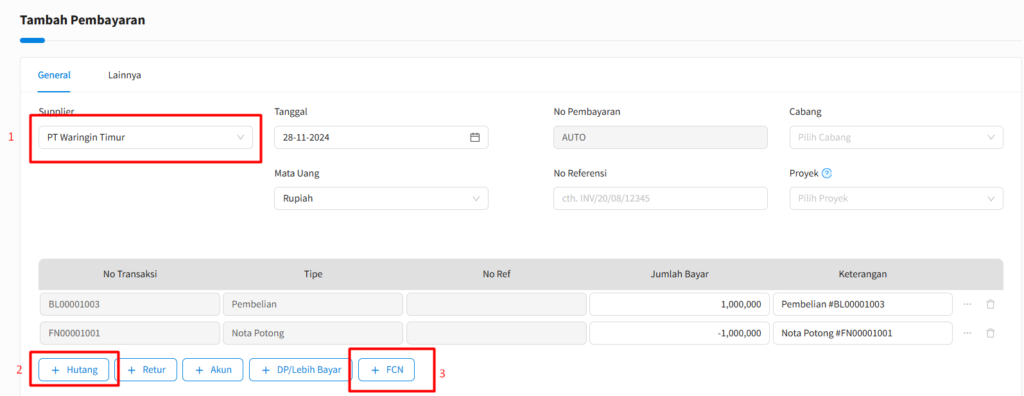
Task: Switch to the Lainnya tab
Action: coord(125,74)
